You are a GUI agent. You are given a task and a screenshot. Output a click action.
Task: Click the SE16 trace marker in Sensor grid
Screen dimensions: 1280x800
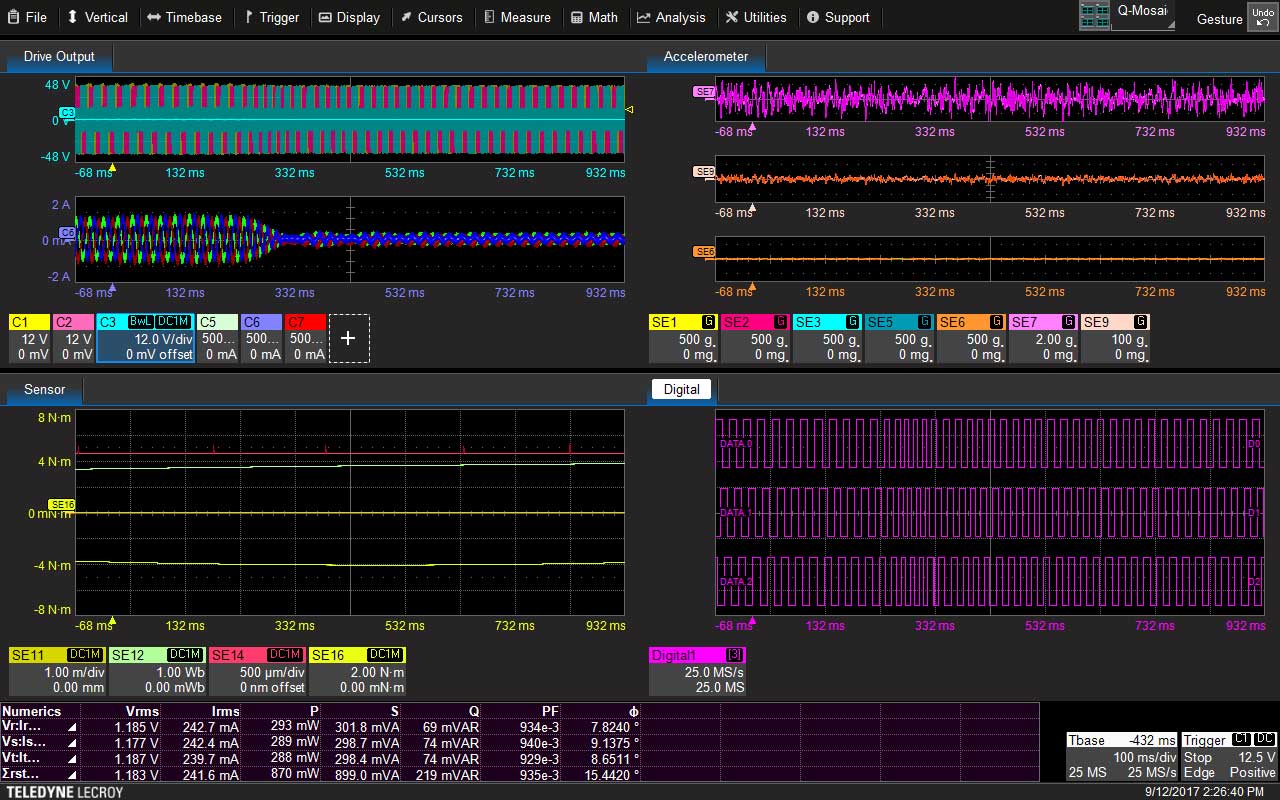click(x=61, y=505)
